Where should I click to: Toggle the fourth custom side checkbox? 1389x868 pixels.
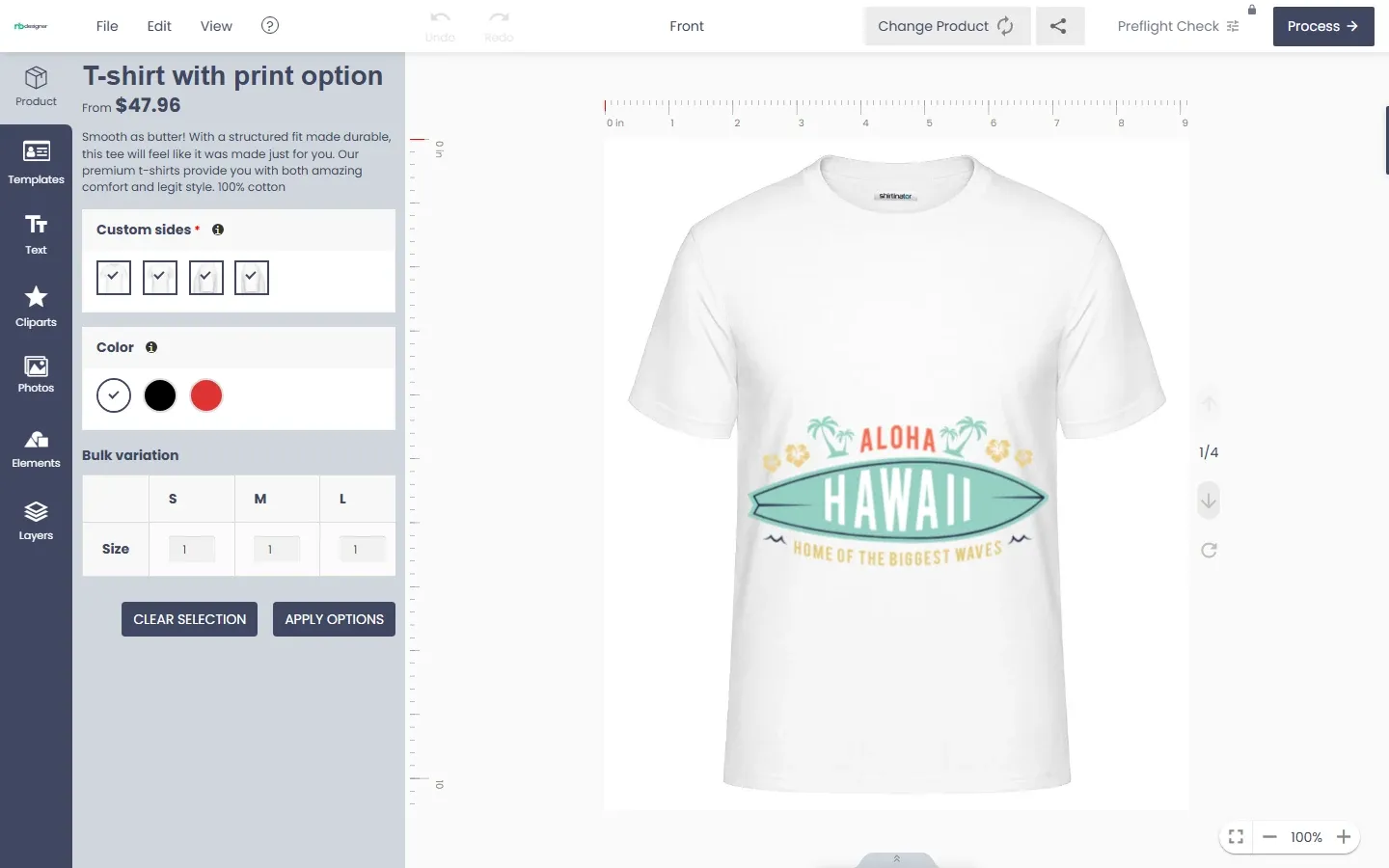[x=252, y=278]
